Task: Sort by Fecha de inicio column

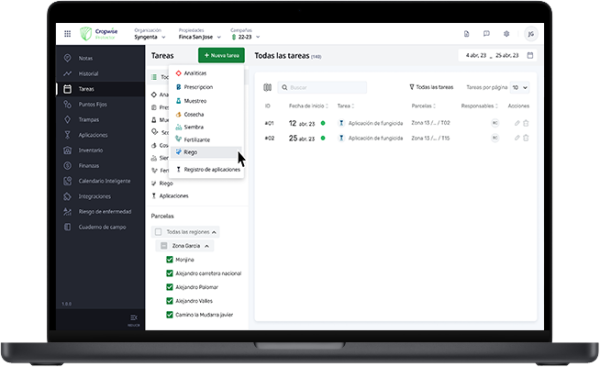Action: (x=308, y=106)
